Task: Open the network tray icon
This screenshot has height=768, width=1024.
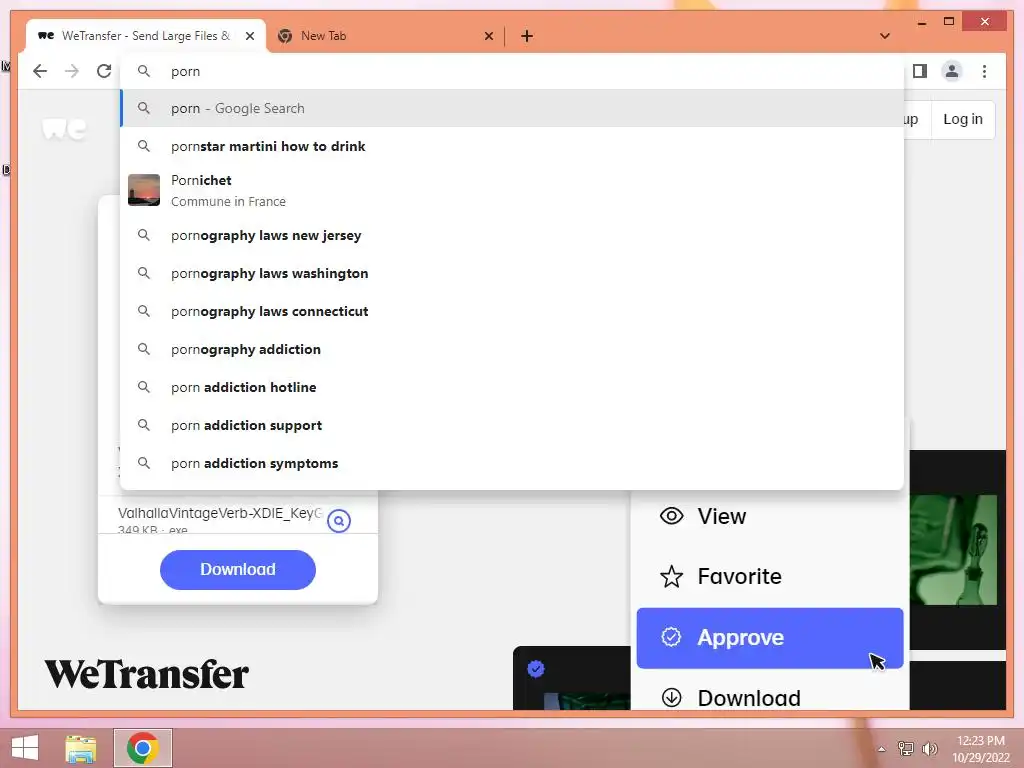Action: pyautogui.click(x=906, y=749)
